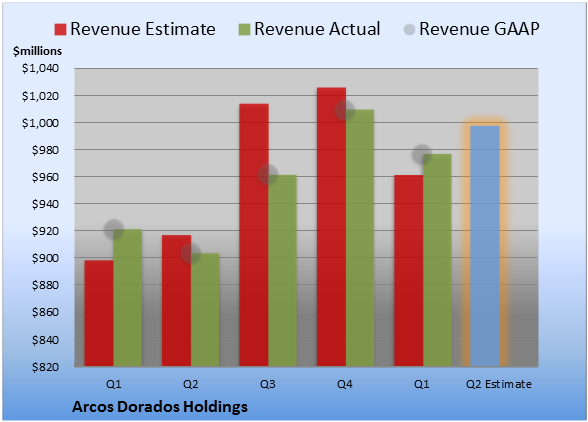Click the '$980' axis value
Screen dimensions: 588x422
45,150
